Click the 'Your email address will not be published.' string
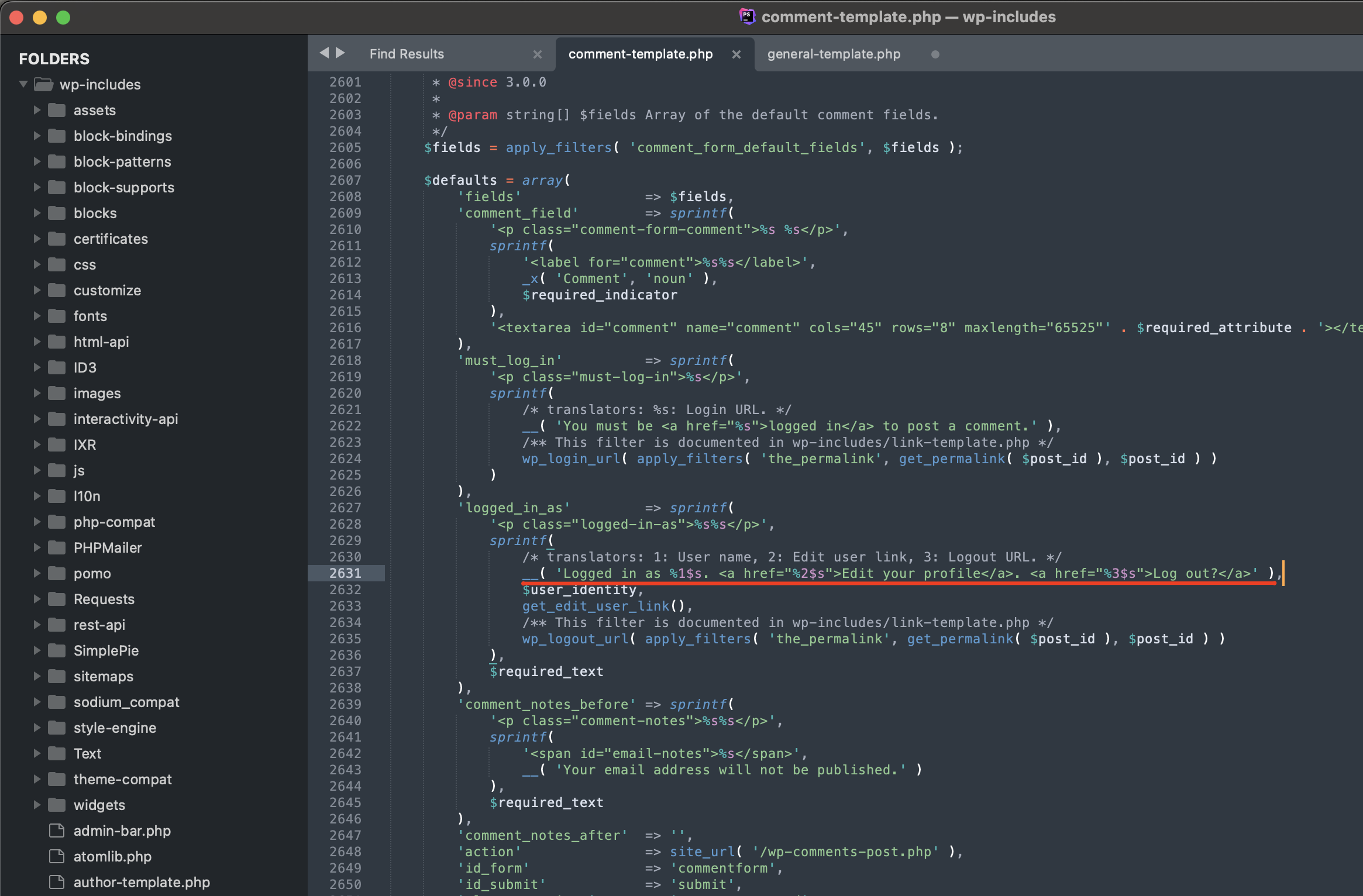Screen dimensions: 1363x896 730,770
